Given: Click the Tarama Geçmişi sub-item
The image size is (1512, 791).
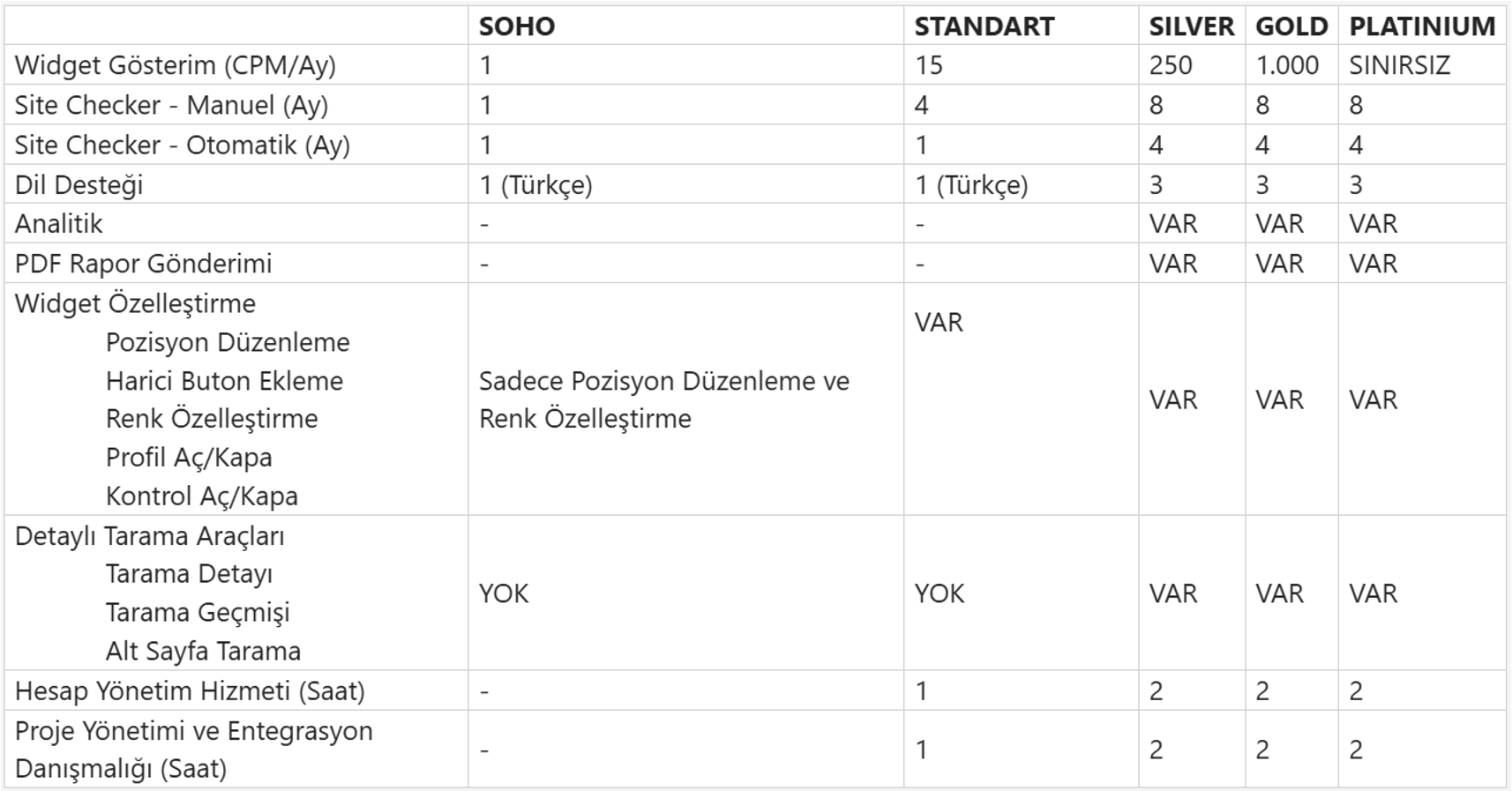Looking at the screenshot, I should pyautogui.click(x=198, y=613).
